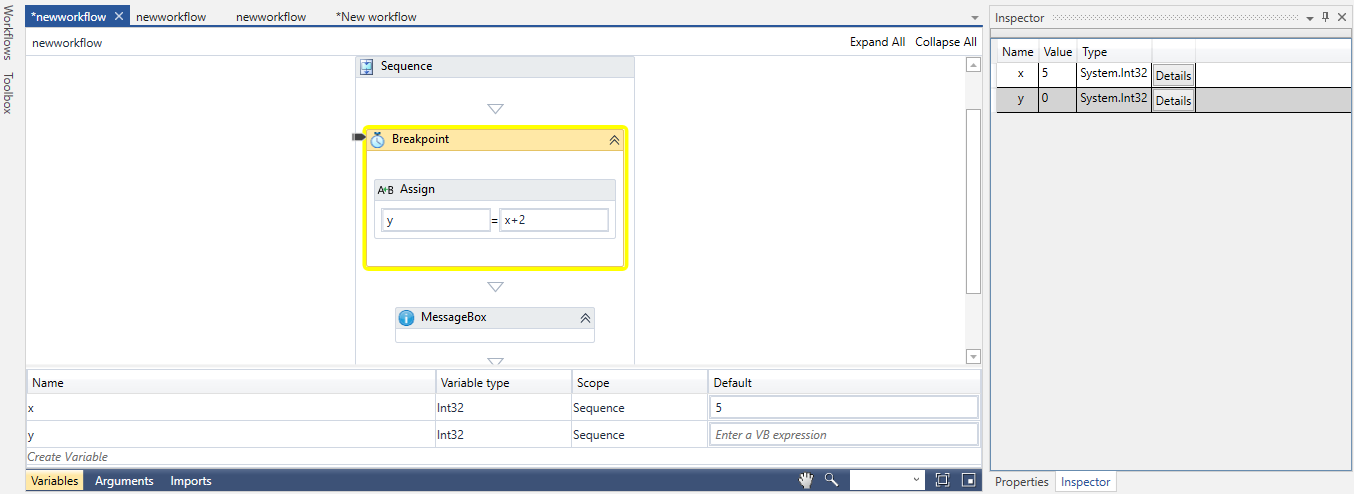The height and width of the screenshot is (494, 1354).
Task: Click the x+2 expression field in Assign
Action: point(553,220)
